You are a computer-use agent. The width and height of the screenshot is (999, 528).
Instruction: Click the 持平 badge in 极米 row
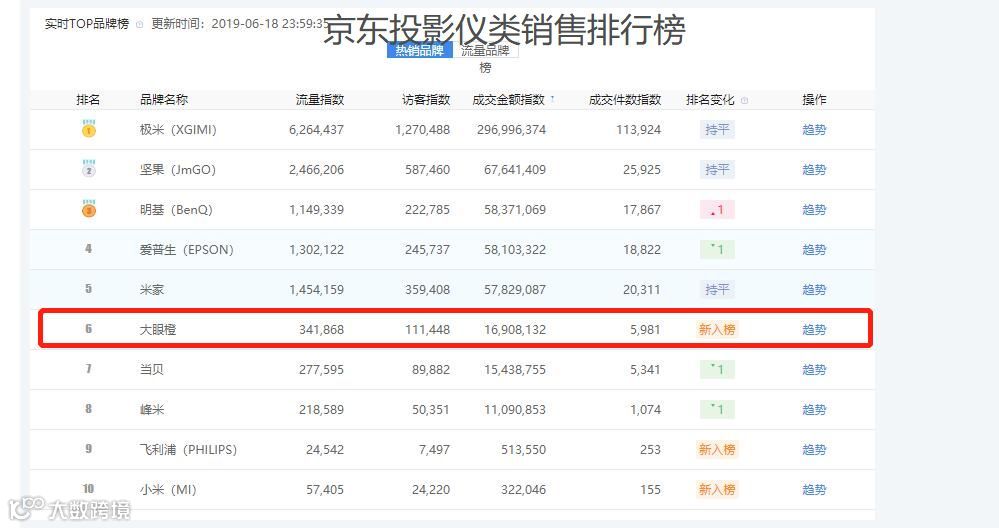[x=717, y=130]
